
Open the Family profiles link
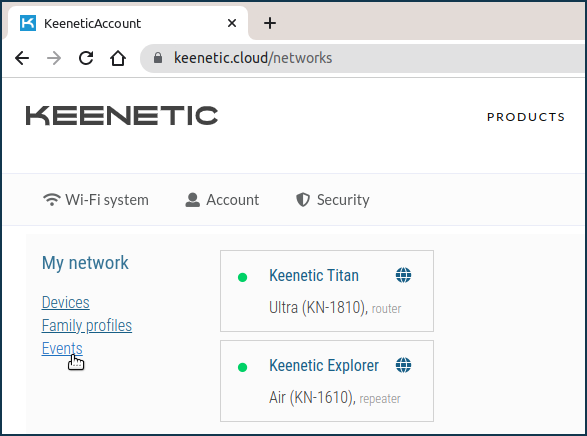(87, 325)
